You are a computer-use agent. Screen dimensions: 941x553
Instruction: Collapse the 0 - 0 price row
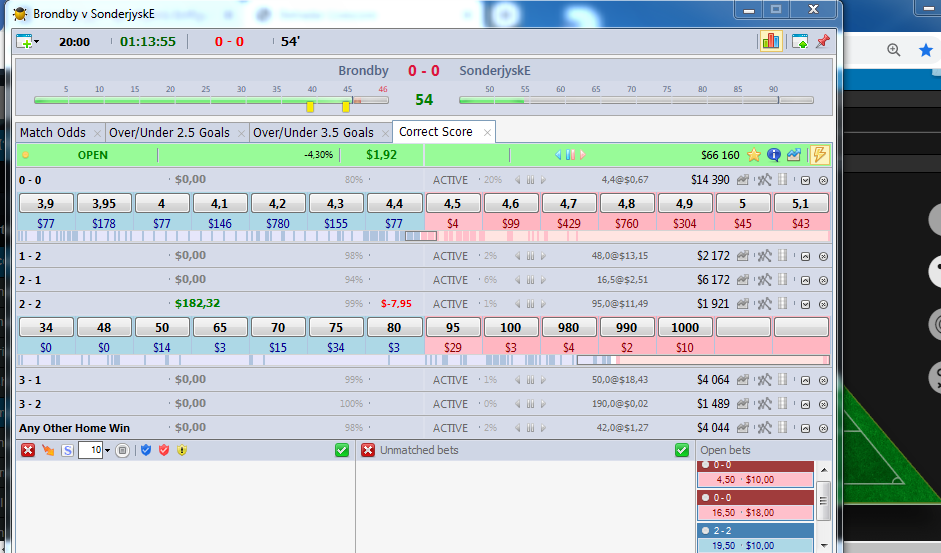[x=805, y=180]
